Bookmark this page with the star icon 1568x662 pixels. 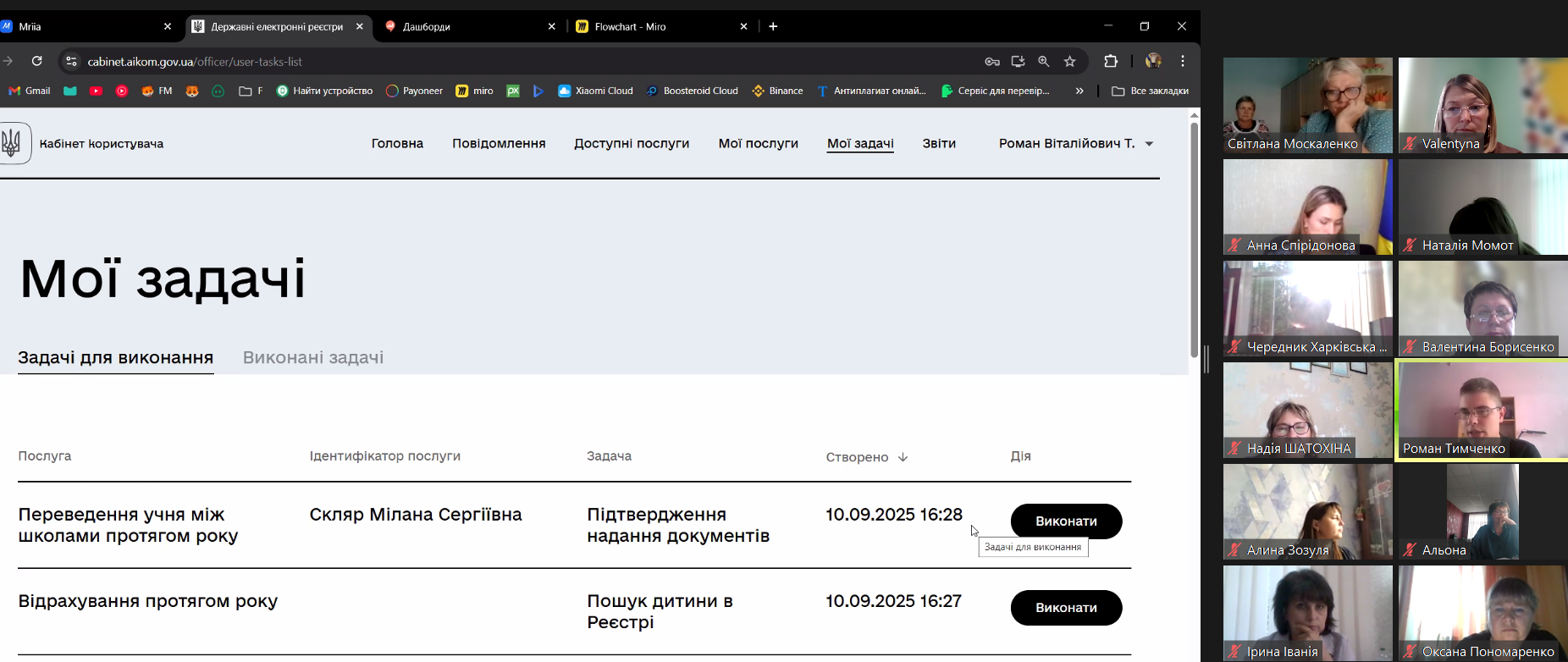point(1069,61)
